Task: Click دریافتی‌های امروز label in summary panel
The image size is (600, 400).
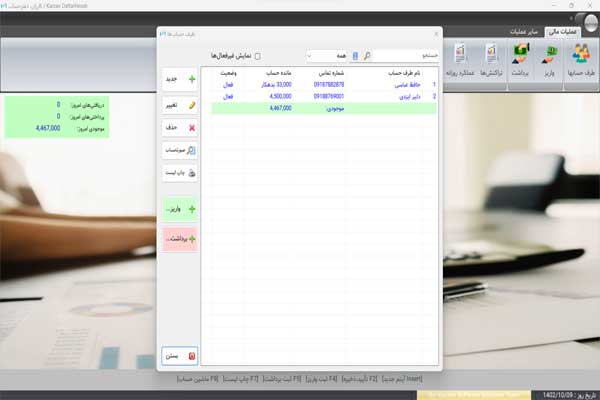Action: 87,105
